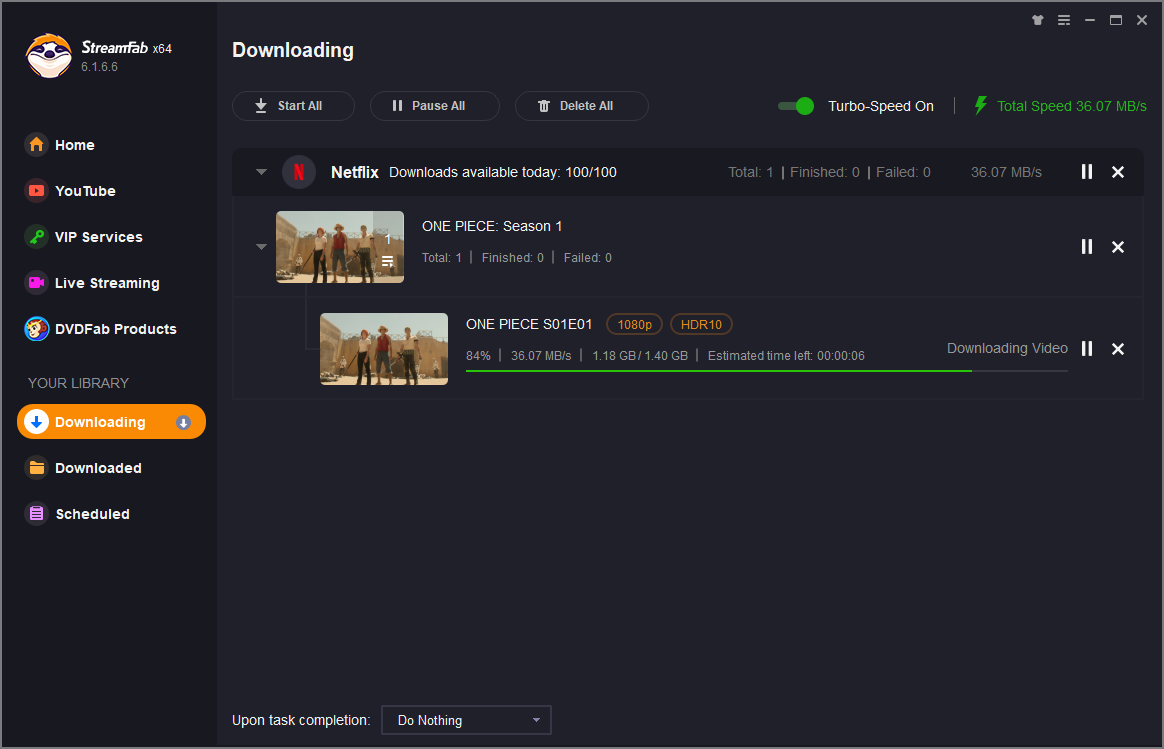Collapse the ONE PIECE Season 1 entry
This screenshot has width=1164, height=749.
click(x=261, y=247)
